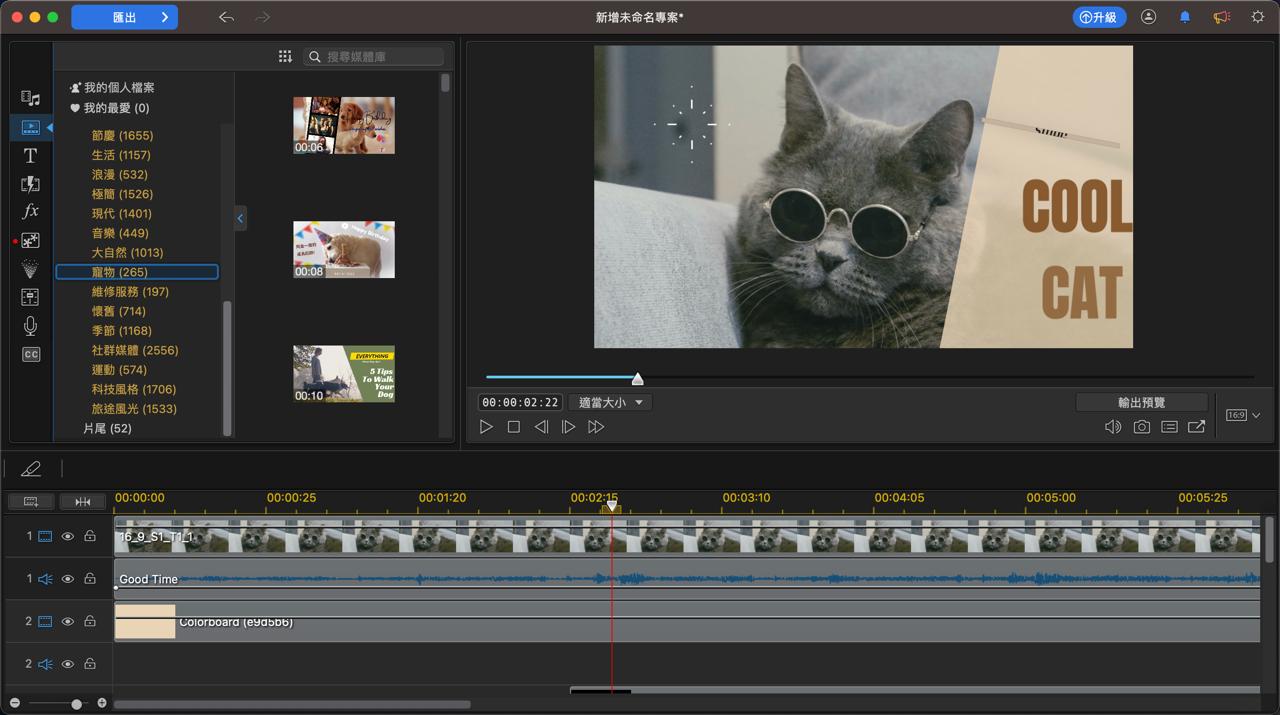Open the settings gear icon

1258,17
